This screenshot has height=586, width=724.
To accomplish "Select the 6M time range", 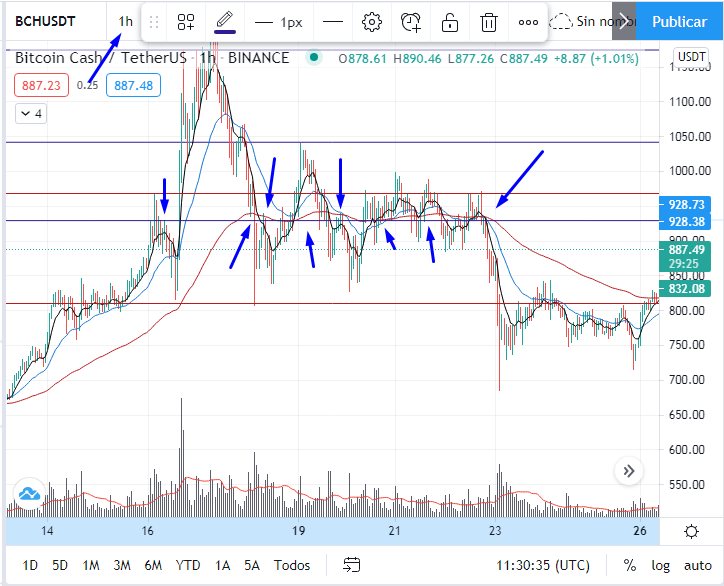I will [153, 565].
